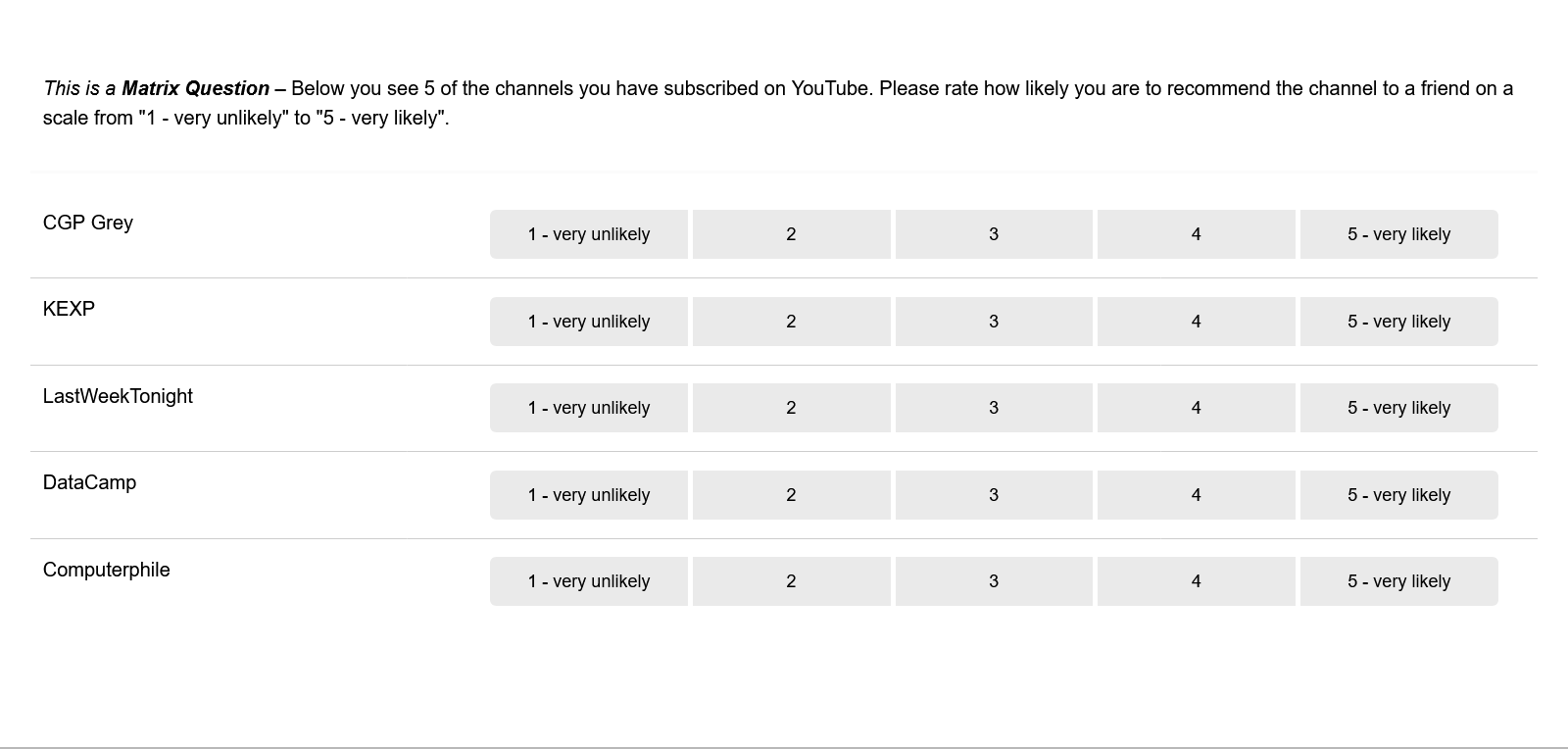This screenshot has width=1568, height=749.
Task: Rate KEXP as 2
Action: pyautogui.click(x=791, y=321)
